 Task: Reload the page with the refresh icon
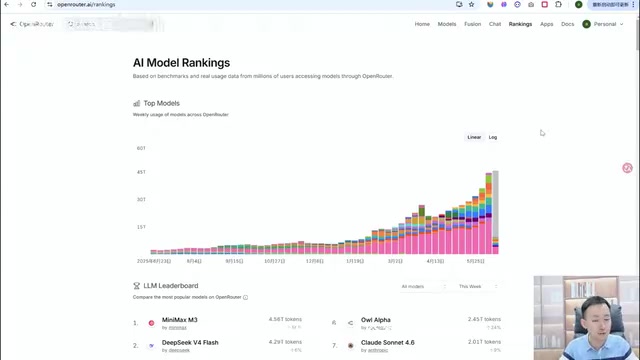pyautogui.click(x=33, y=4)
